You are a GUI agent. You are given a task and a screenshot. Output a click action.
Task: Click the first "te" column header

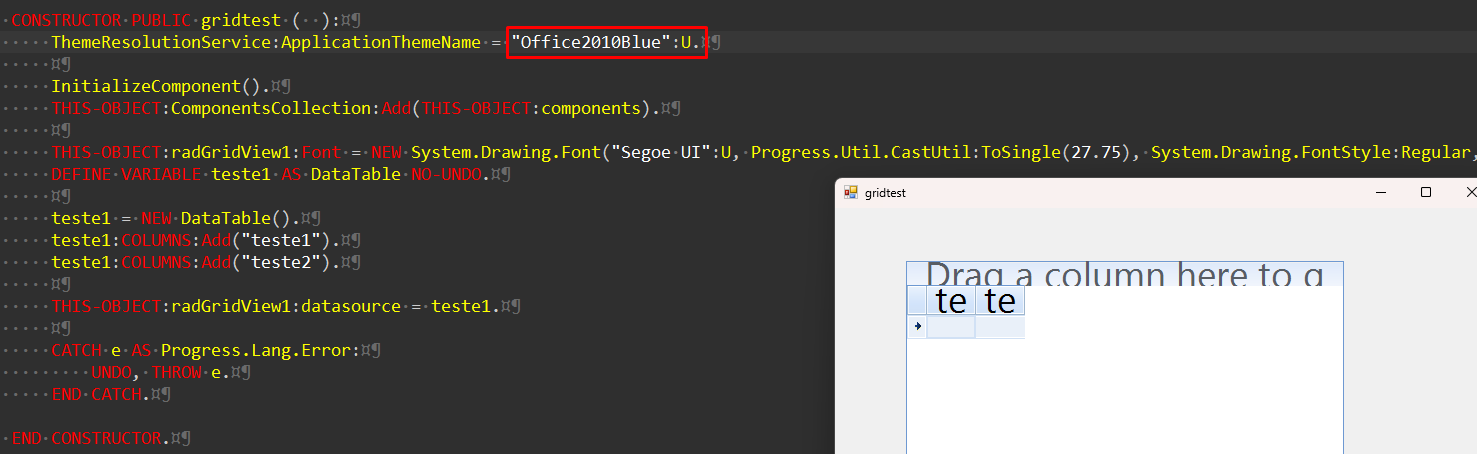950,301
